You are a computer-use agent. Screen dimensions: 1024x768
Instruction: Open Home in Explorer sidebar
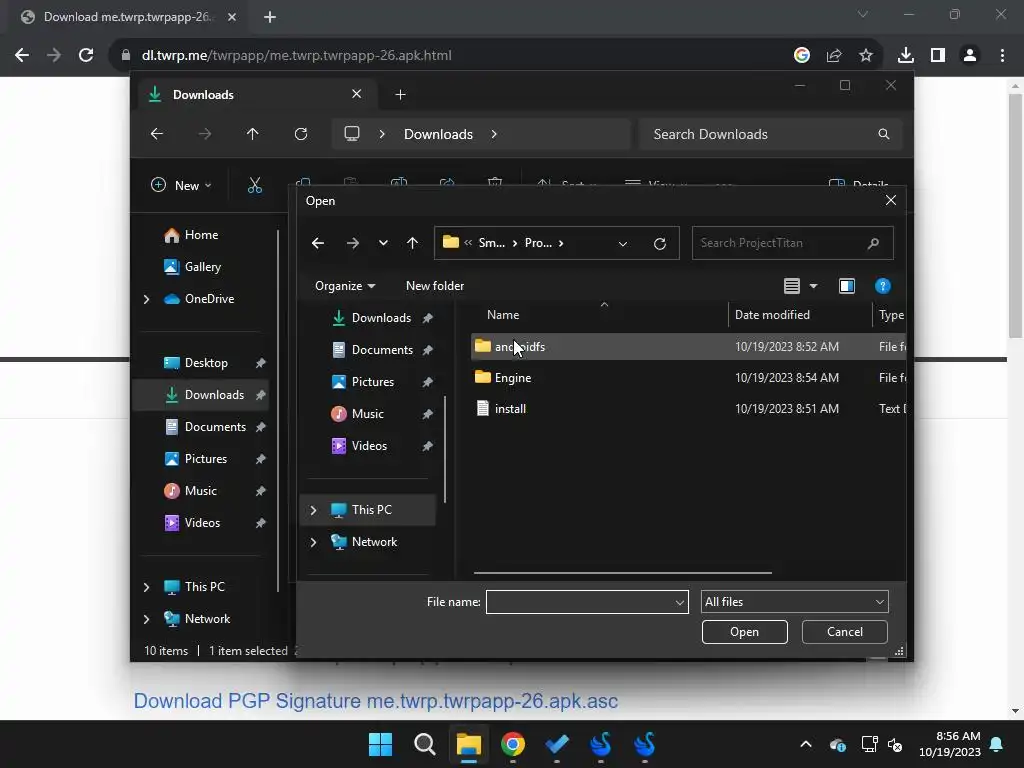pyautogui.click(x=191, y=235)
